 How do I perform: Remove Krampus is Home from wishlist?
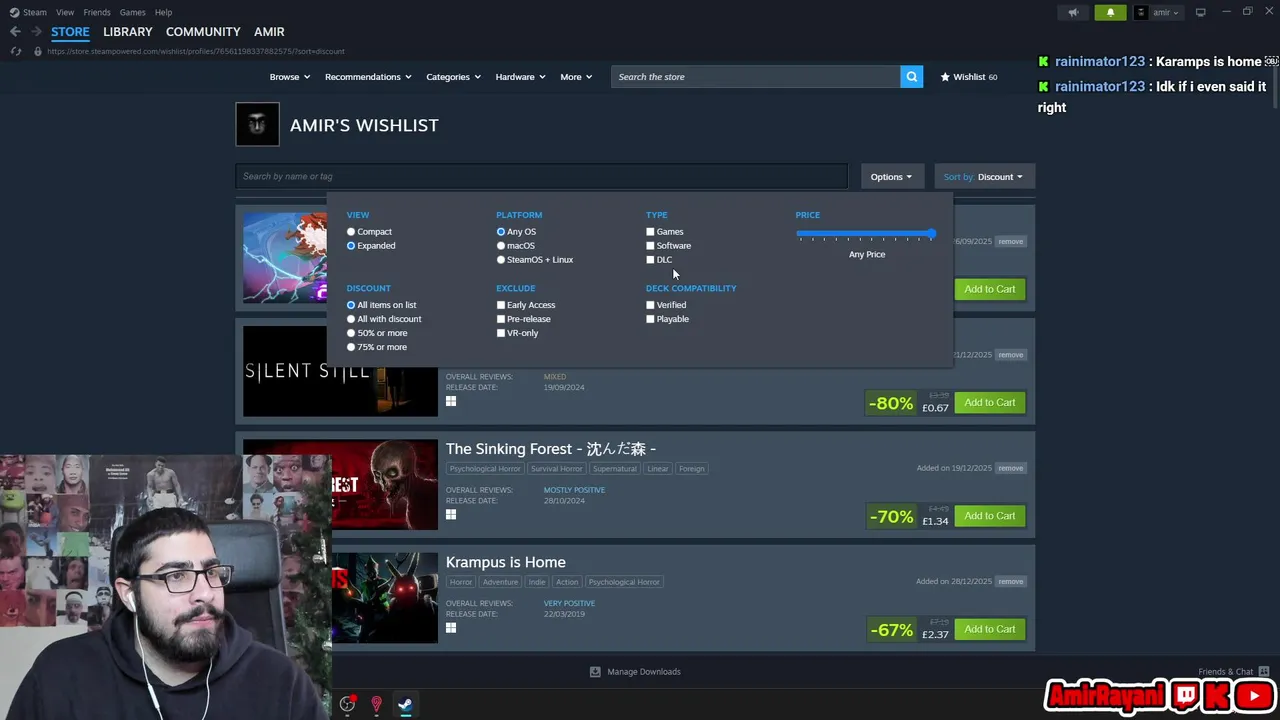(x=1011, y=581)
